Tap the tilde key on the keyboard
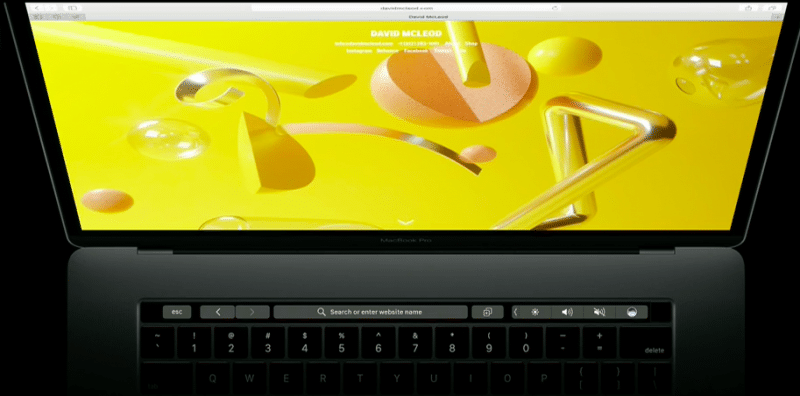Screen dimensions: 800x396 [x=157, y=343]
